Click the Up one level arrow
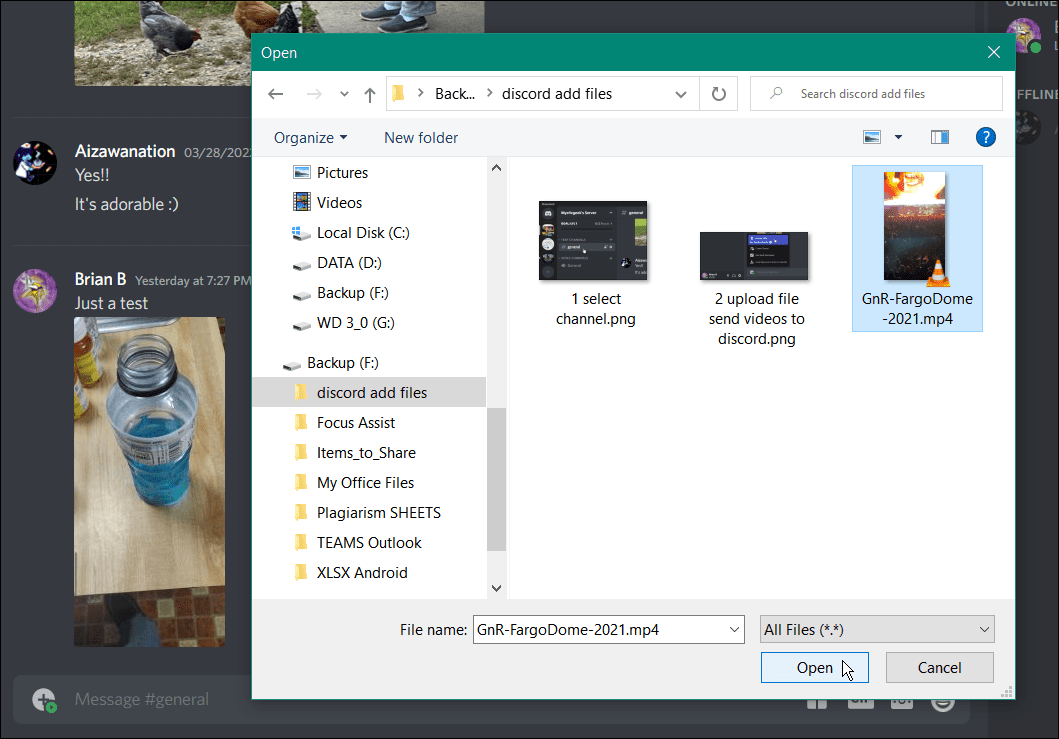 pyautogui.click(x=370, y=94)
